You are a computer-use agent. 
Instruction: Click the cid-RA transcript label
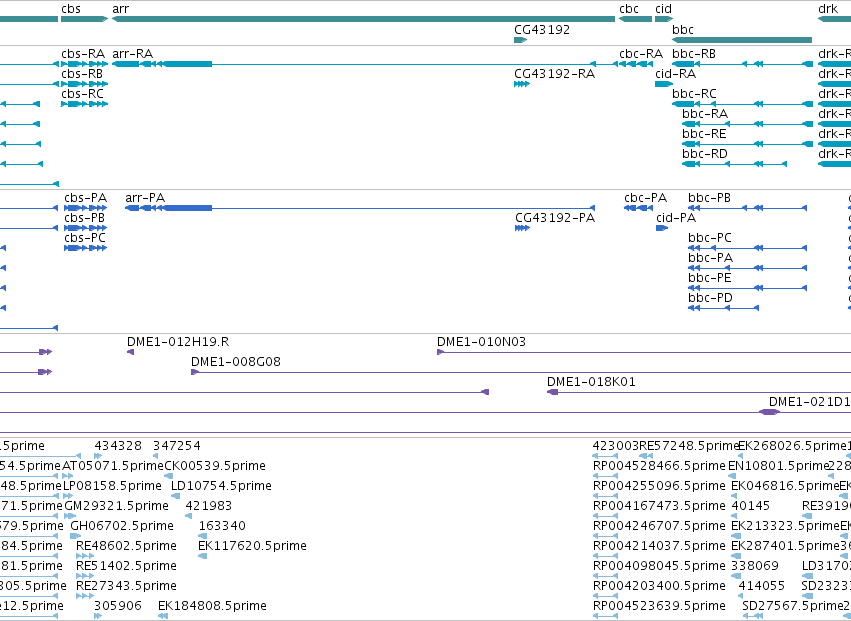[675, 74]
